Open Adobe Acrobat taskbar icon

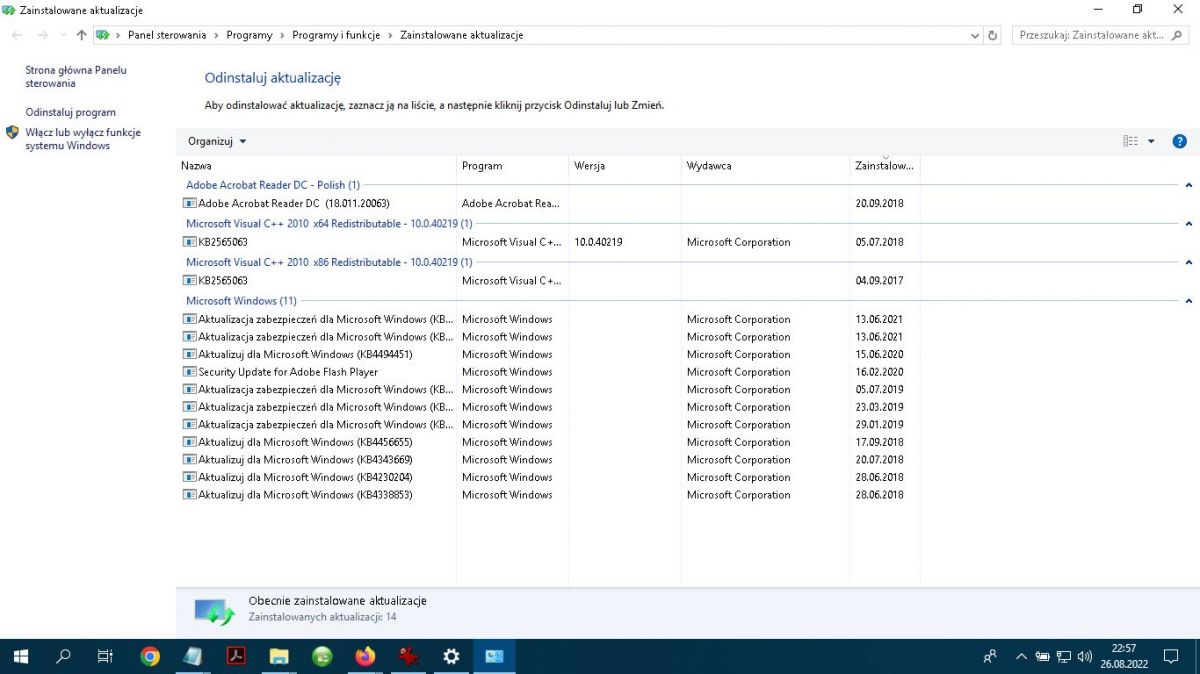[236, 657]
